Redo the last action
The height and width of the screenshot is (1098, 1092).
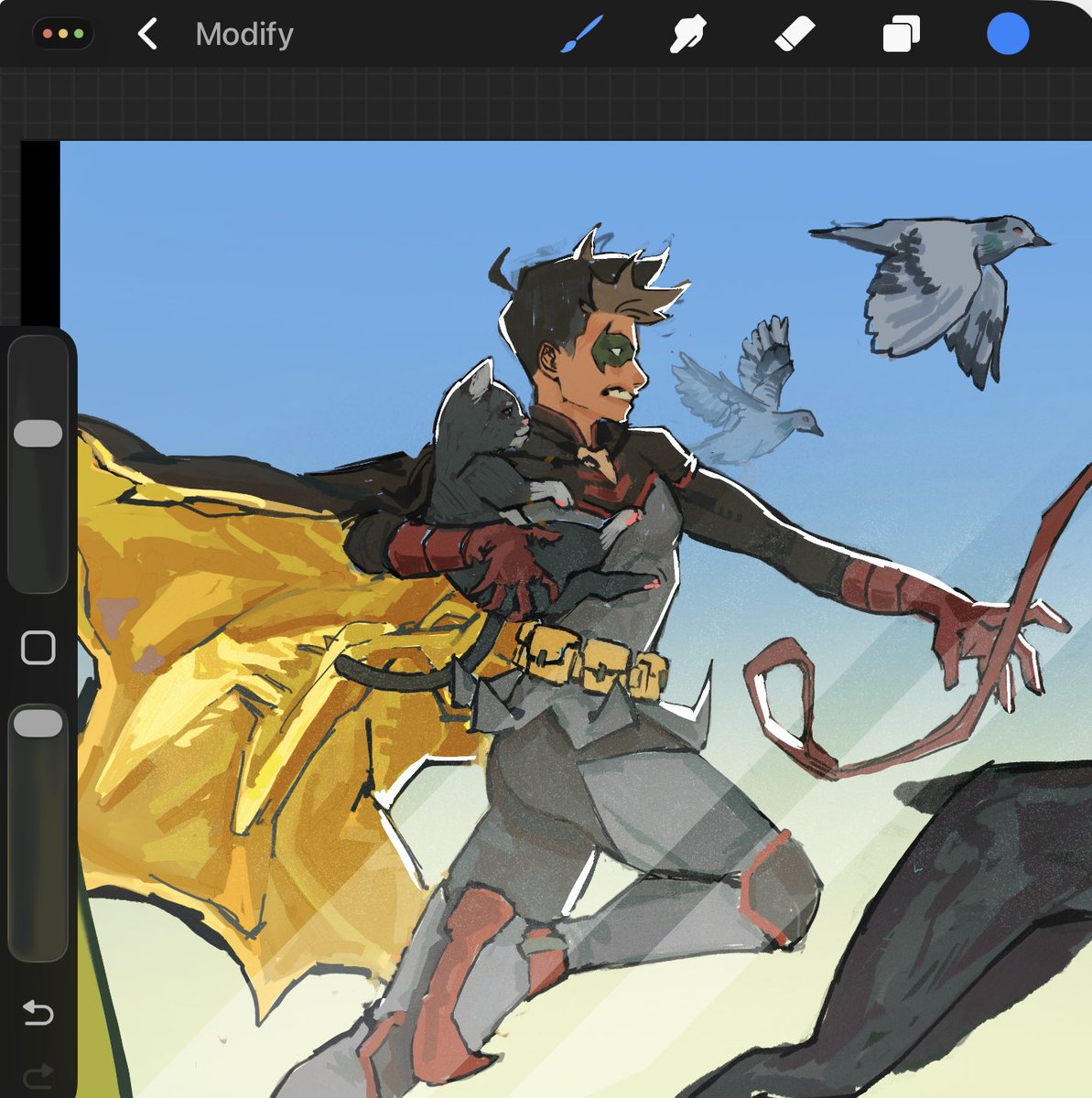38,1077
